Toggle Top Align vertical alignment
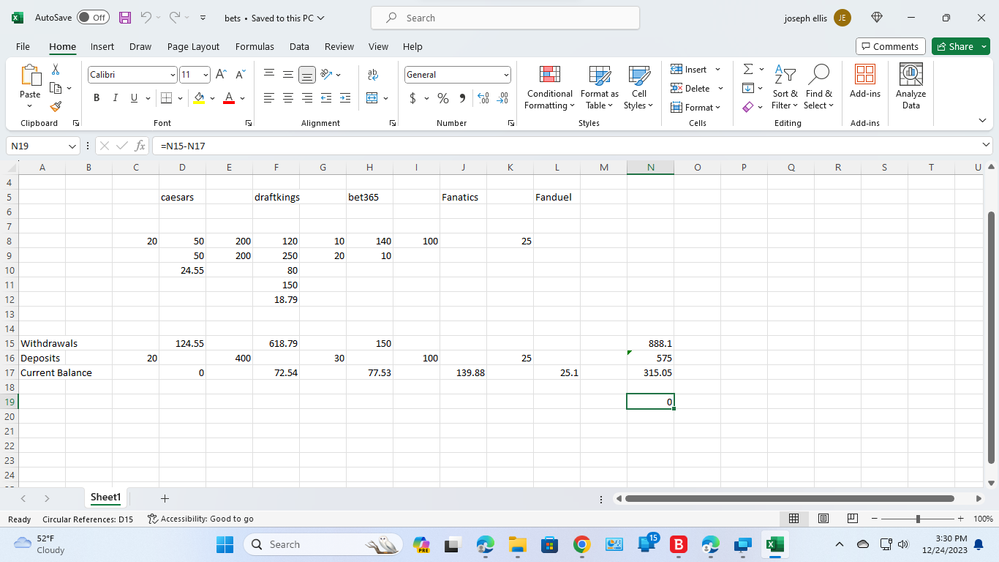 (x=269, y=75)
